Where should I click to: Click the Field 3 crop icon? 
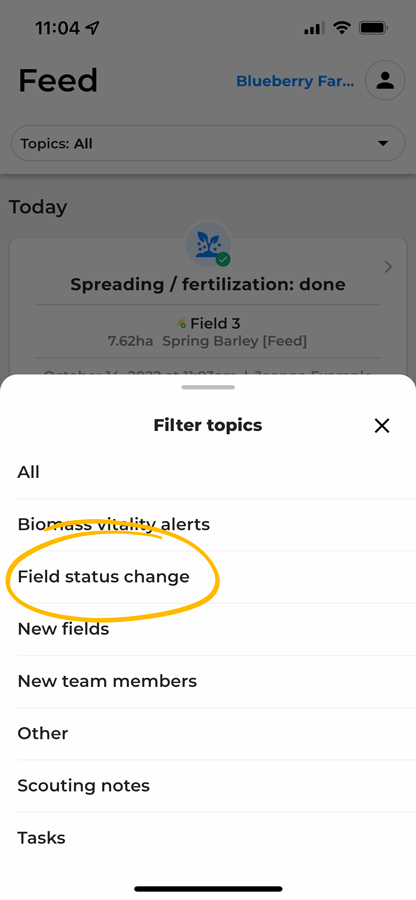coord(181,324)
